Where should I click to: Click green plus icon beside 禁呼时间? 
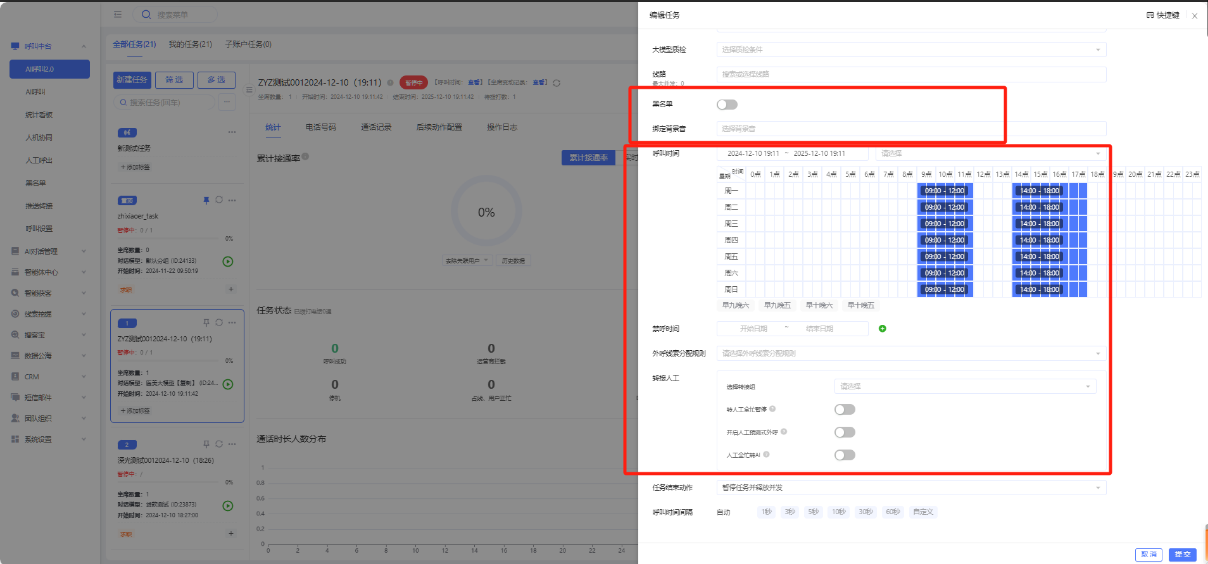(x=883, y=328)
